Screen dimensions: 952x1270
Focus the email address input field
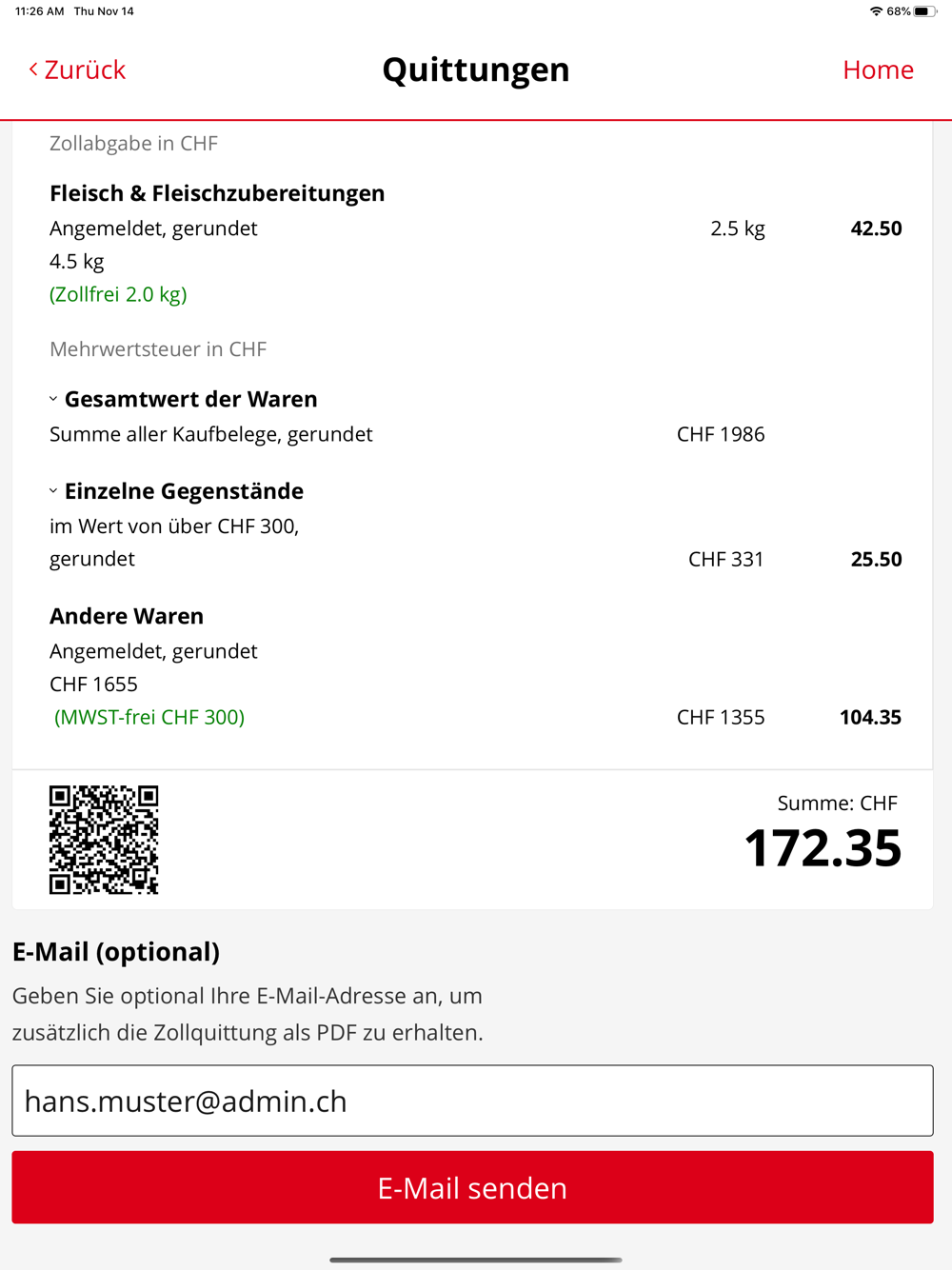click(472, 1101)
